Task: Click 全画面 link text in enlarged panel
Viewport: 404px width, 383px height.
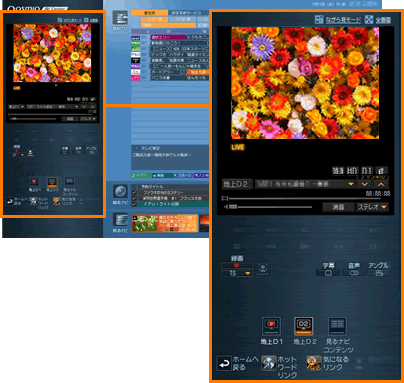Action: 383,20
